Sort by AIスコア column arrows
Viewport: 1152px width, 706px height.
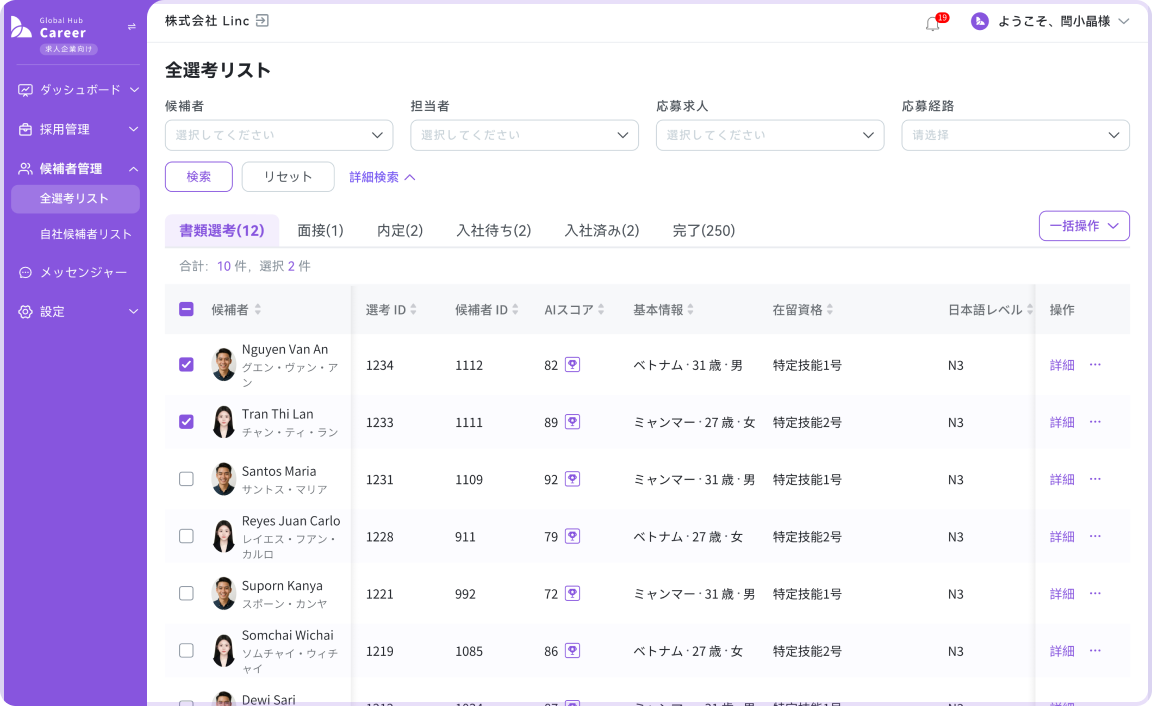coord(601,310)
